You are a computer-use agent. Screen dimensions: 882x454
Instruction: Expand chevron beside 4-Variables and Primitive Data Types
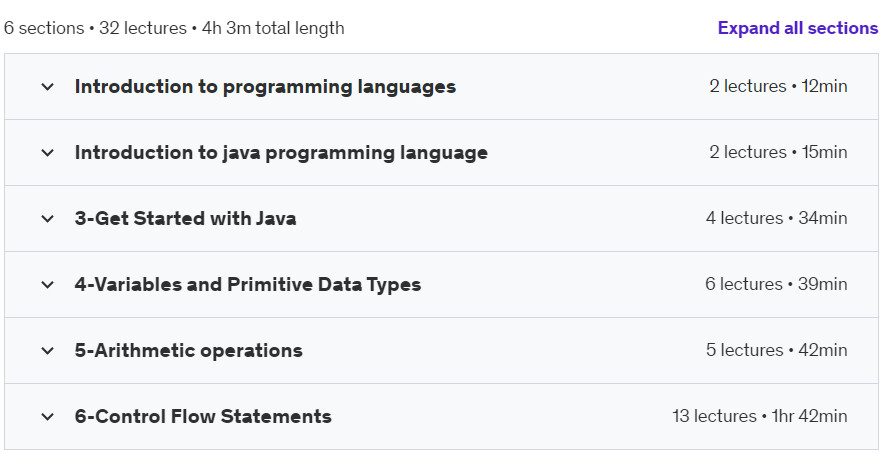(x=48, y=285)
